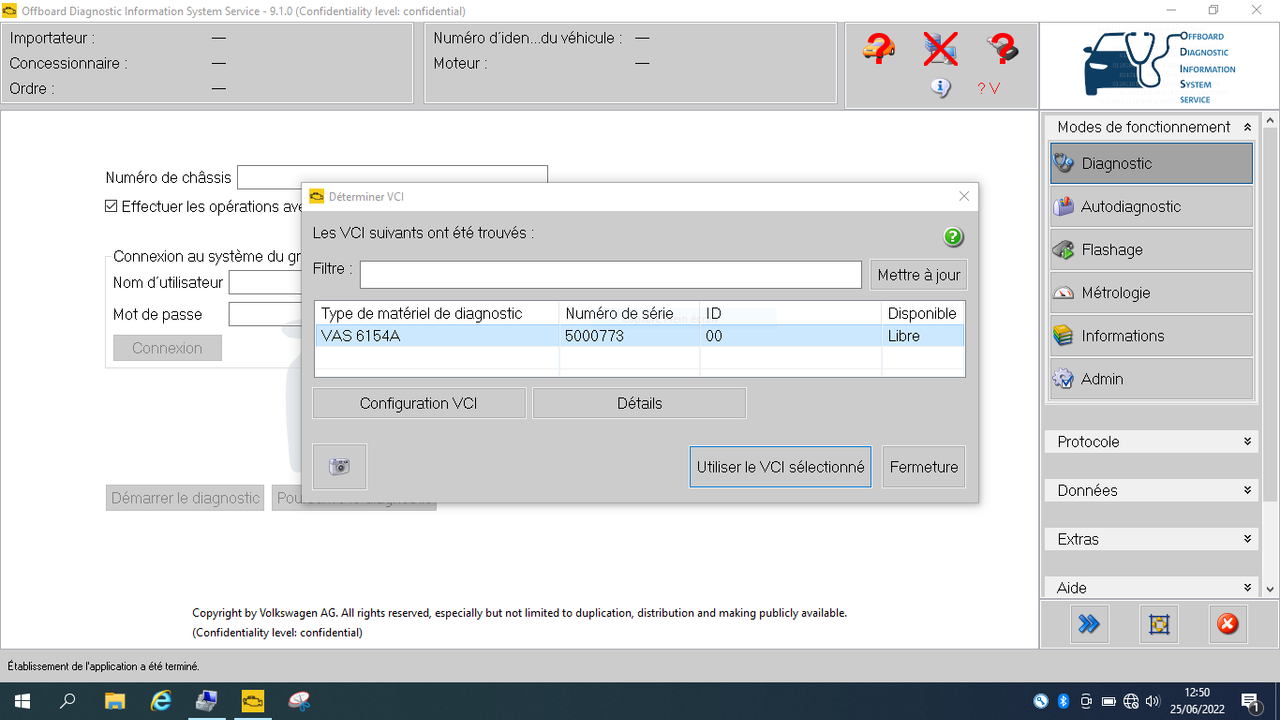Open Windows search from taskbar
Image resolution: width=1280 pixels, height=720 pixels.
pos(67,701)
